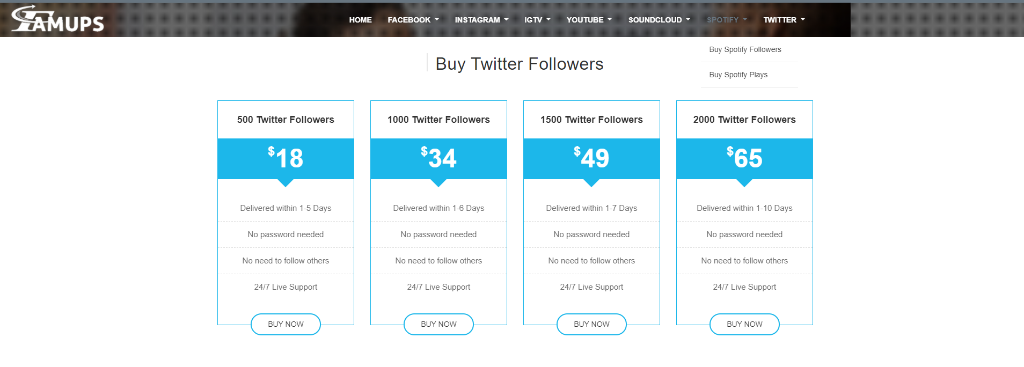Collapse the Spotify dropdown menu
1024x367 pixels.
[726, 20]
